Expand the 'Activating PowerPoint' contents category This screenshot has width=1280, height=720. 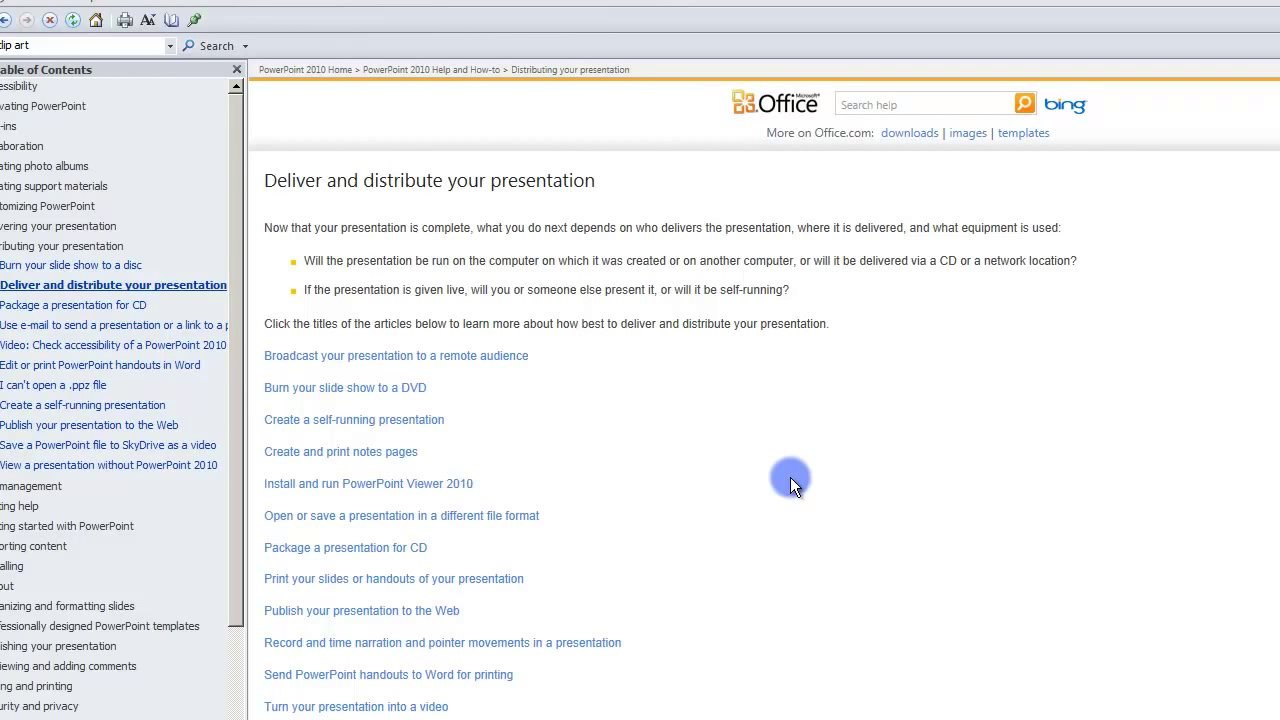[43, 106]
